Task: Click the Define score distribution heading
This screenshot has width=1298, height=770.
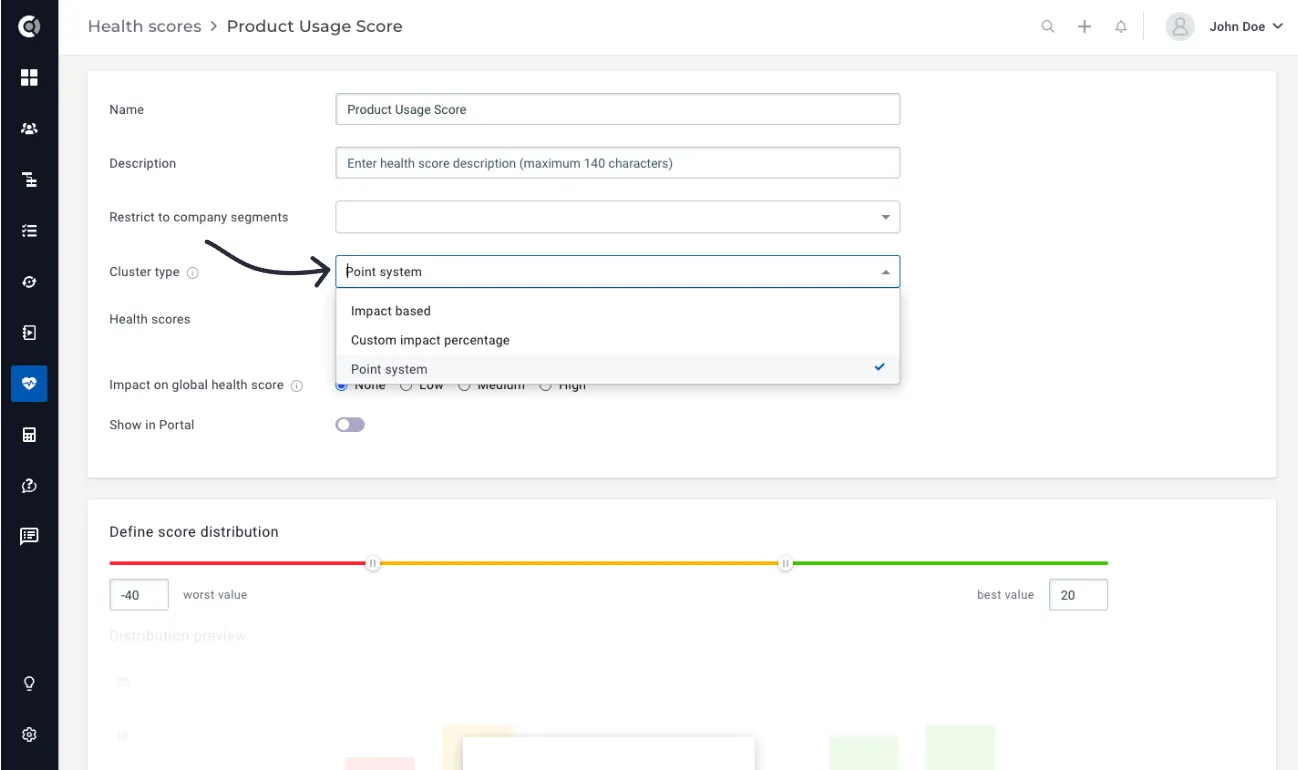Action: [194, 532]
